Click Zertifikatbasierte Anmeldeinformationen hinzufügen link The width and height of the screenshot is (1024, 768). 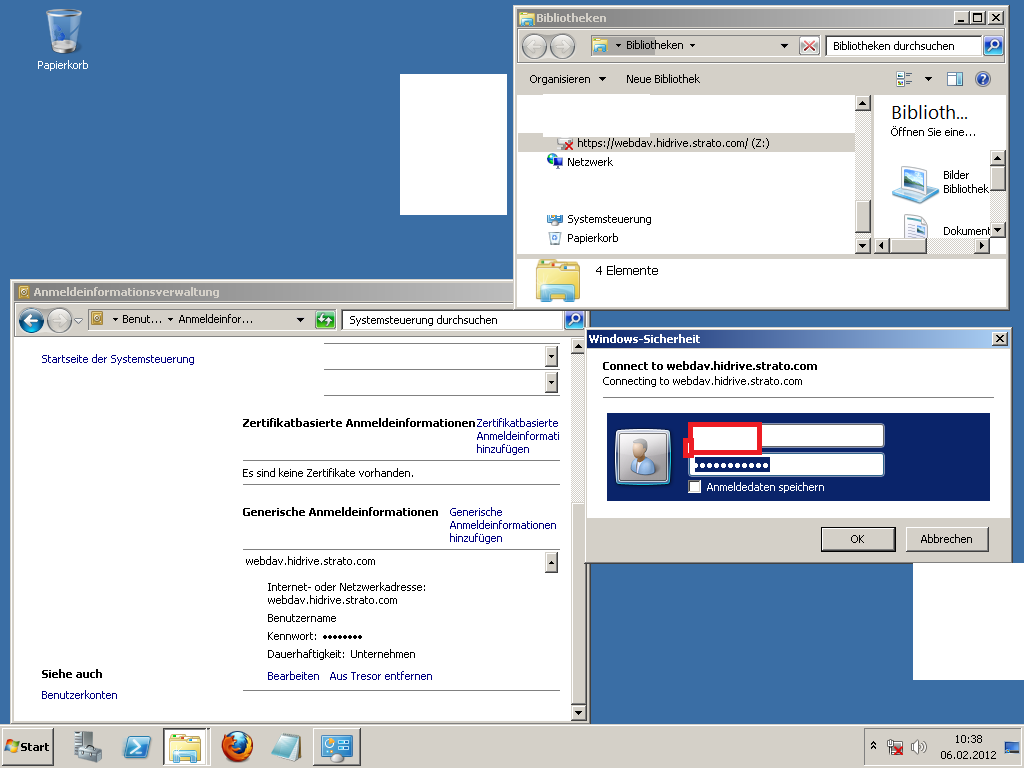coord(517,436)
